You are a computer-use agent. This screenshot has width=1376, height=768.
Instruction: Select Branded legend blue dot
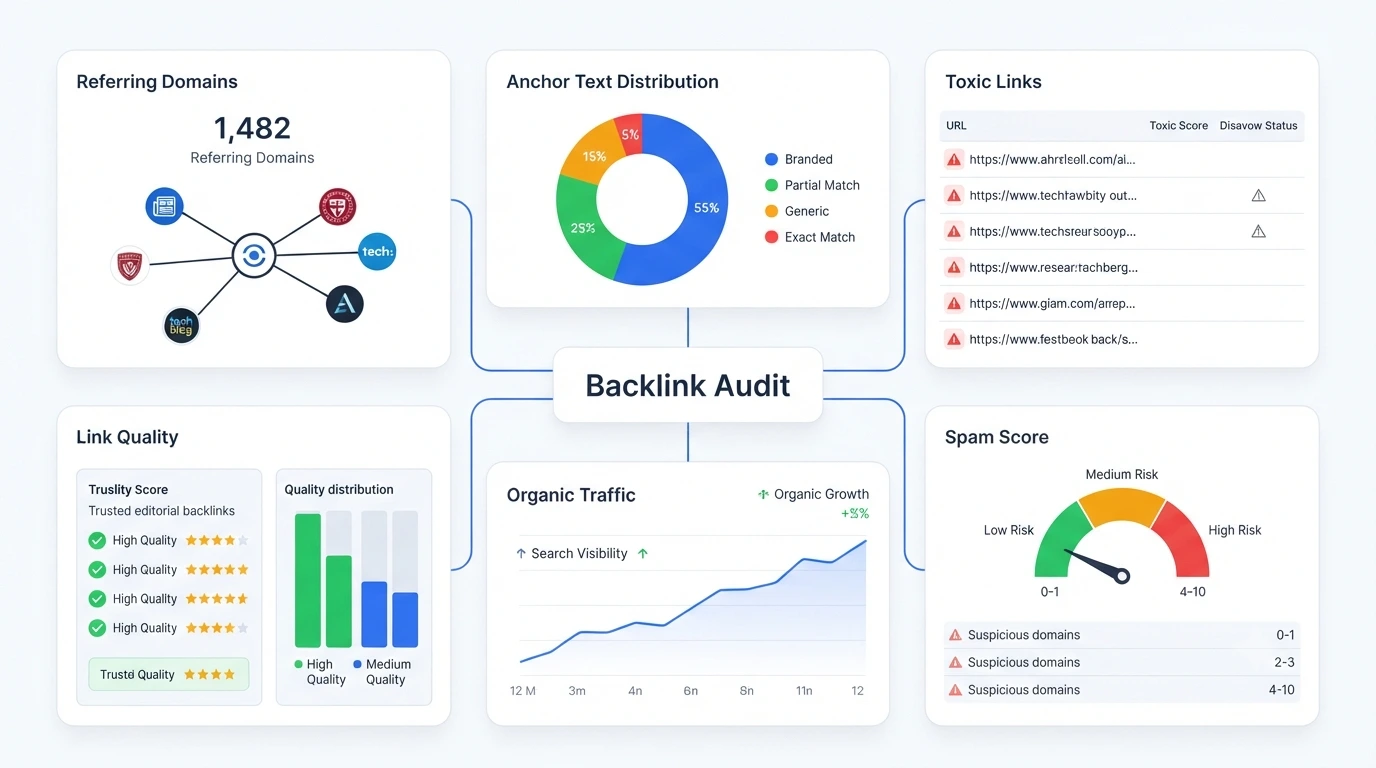tap(771, 159)
